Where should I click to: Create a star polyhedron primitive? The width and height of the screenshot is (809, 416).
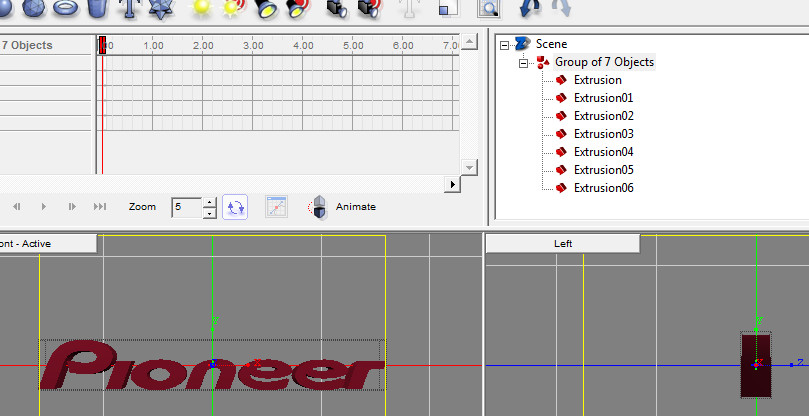click(160, 9)
